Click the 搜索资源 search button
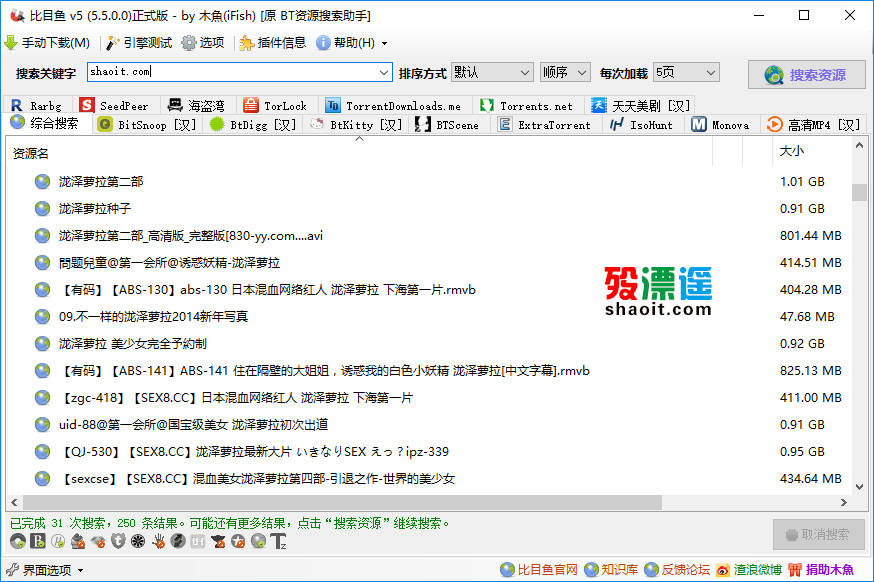Viewport: 874px width, 582px height. click(806, 74)
